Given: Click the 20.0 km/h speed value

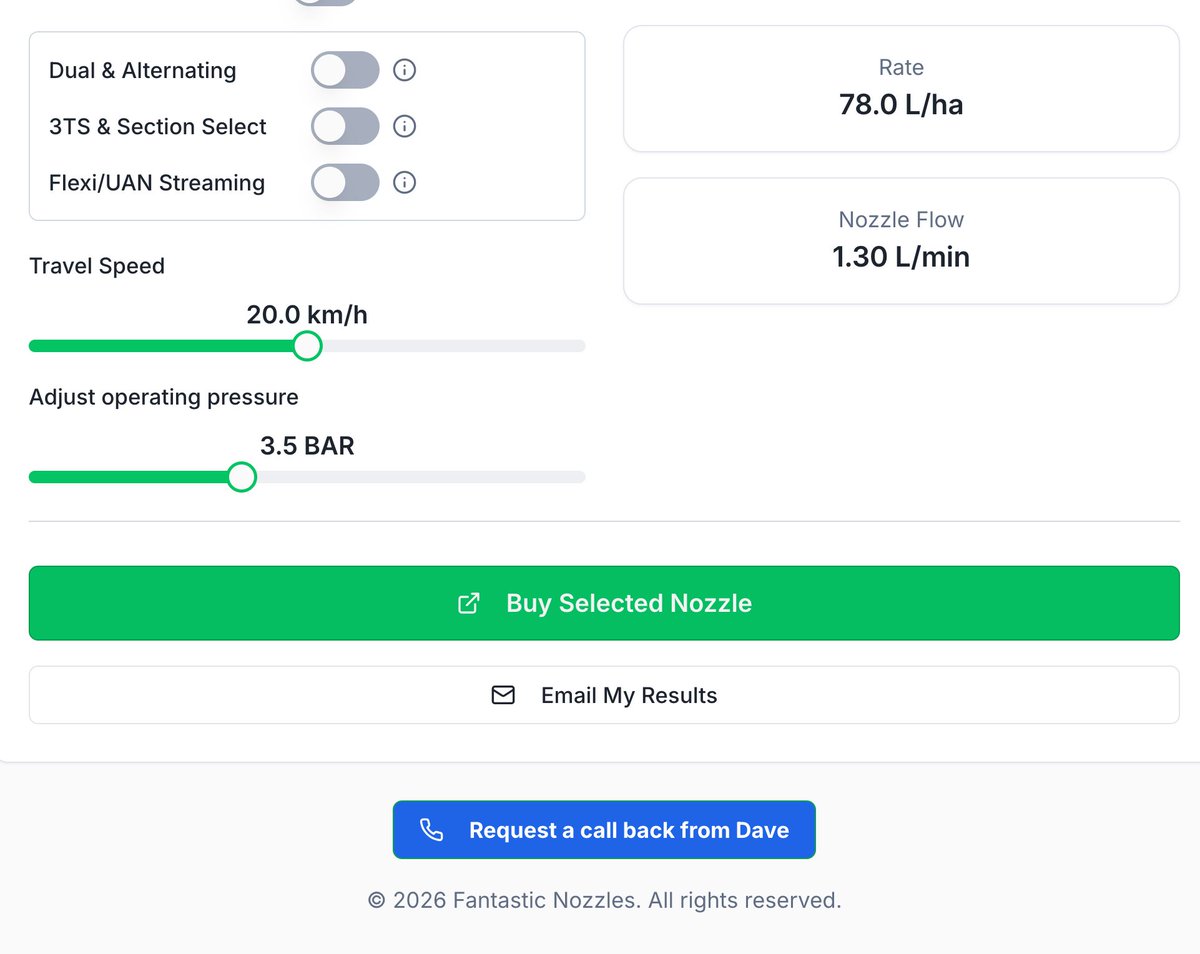Looking at the screenshot, I should (307, 315).
